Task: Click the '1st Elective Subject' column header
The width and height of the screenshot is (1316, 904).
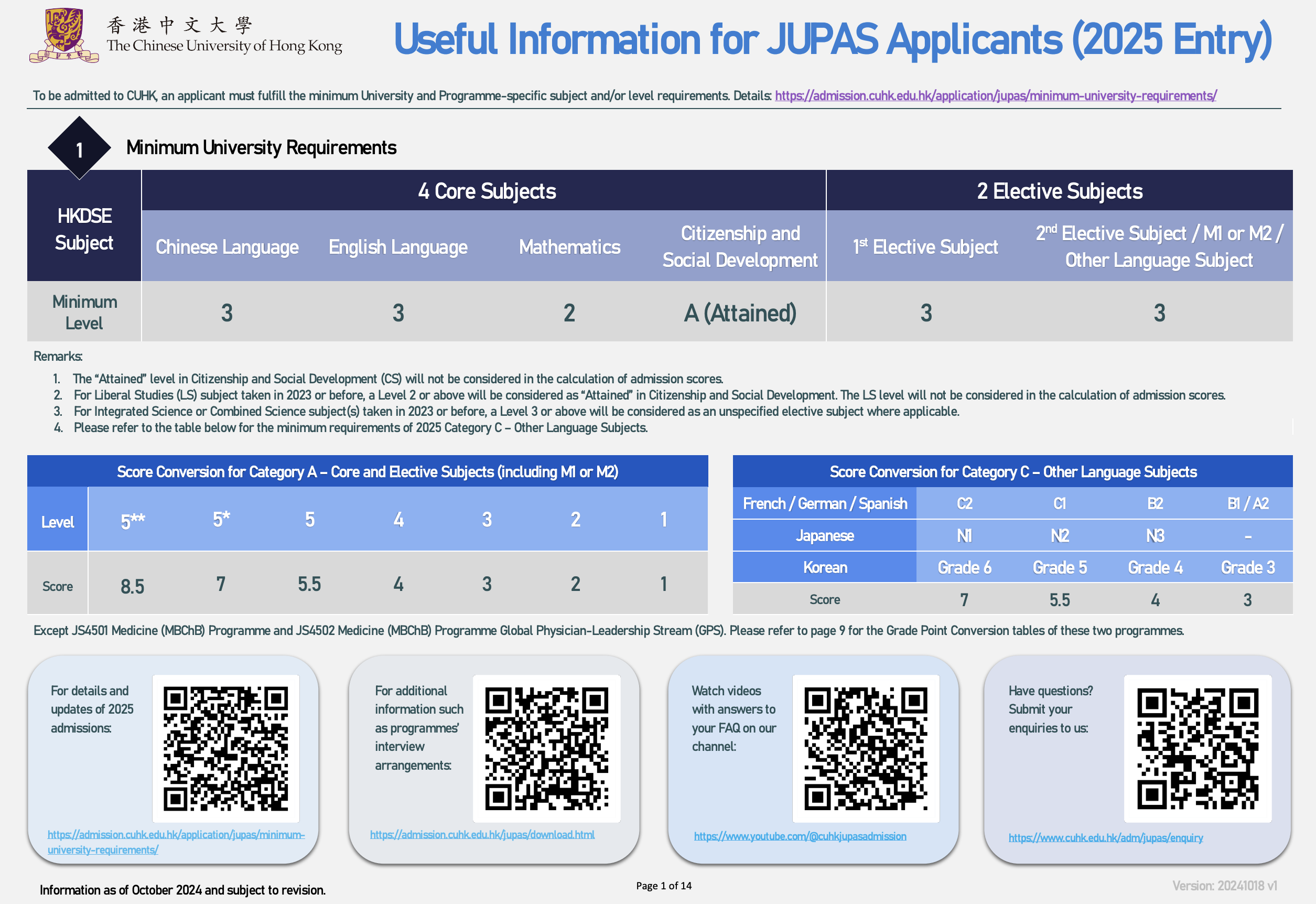Action: click(x=925, y=246)
